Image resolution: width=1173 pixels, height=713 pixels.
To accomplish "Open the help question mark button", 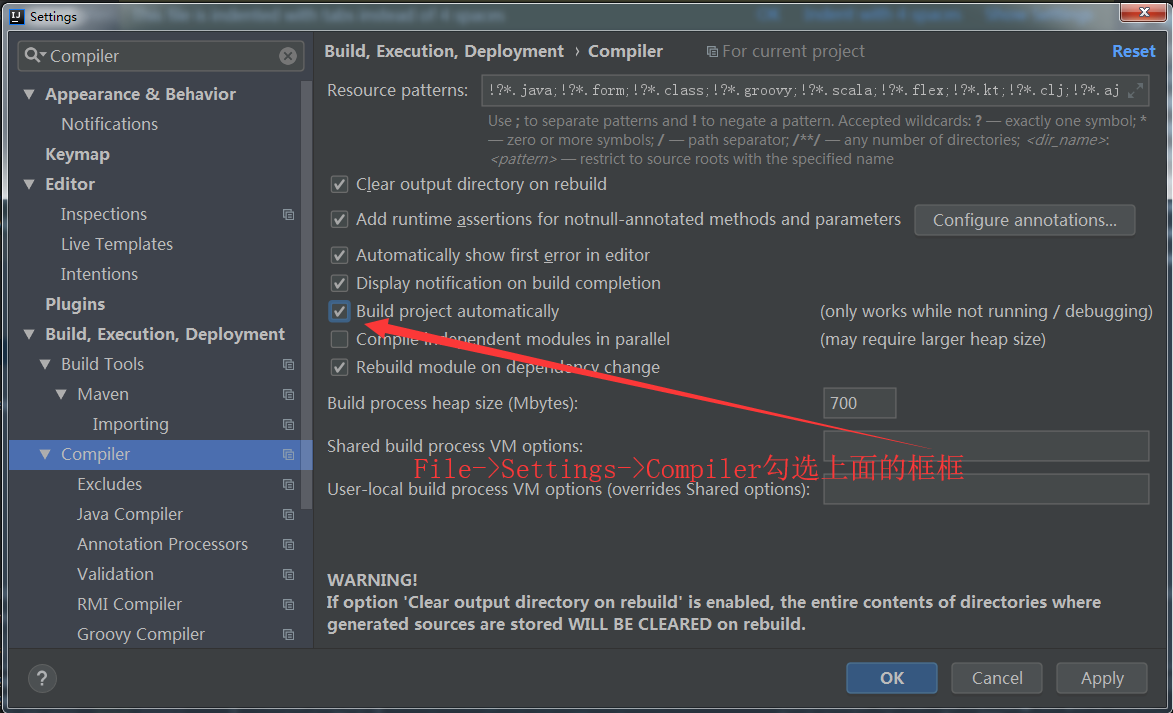I will click(42, 677).
